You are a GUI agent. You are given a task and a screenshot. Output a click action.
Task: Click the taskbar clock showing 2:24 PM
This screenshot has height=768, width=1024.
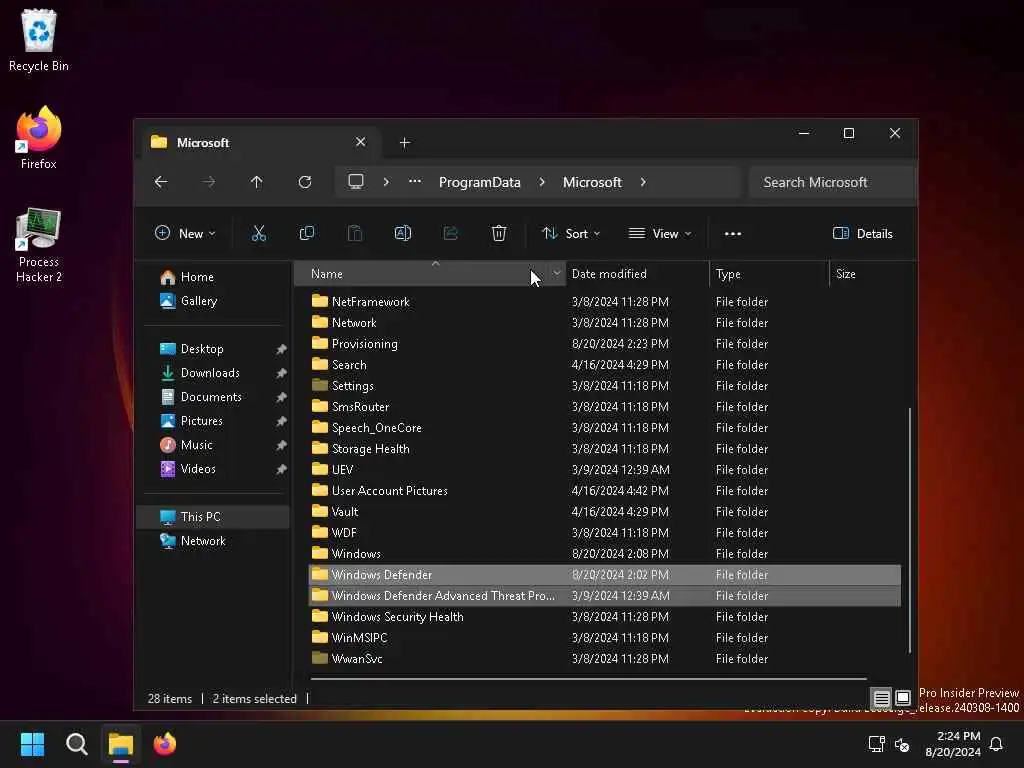coord(953,744)
